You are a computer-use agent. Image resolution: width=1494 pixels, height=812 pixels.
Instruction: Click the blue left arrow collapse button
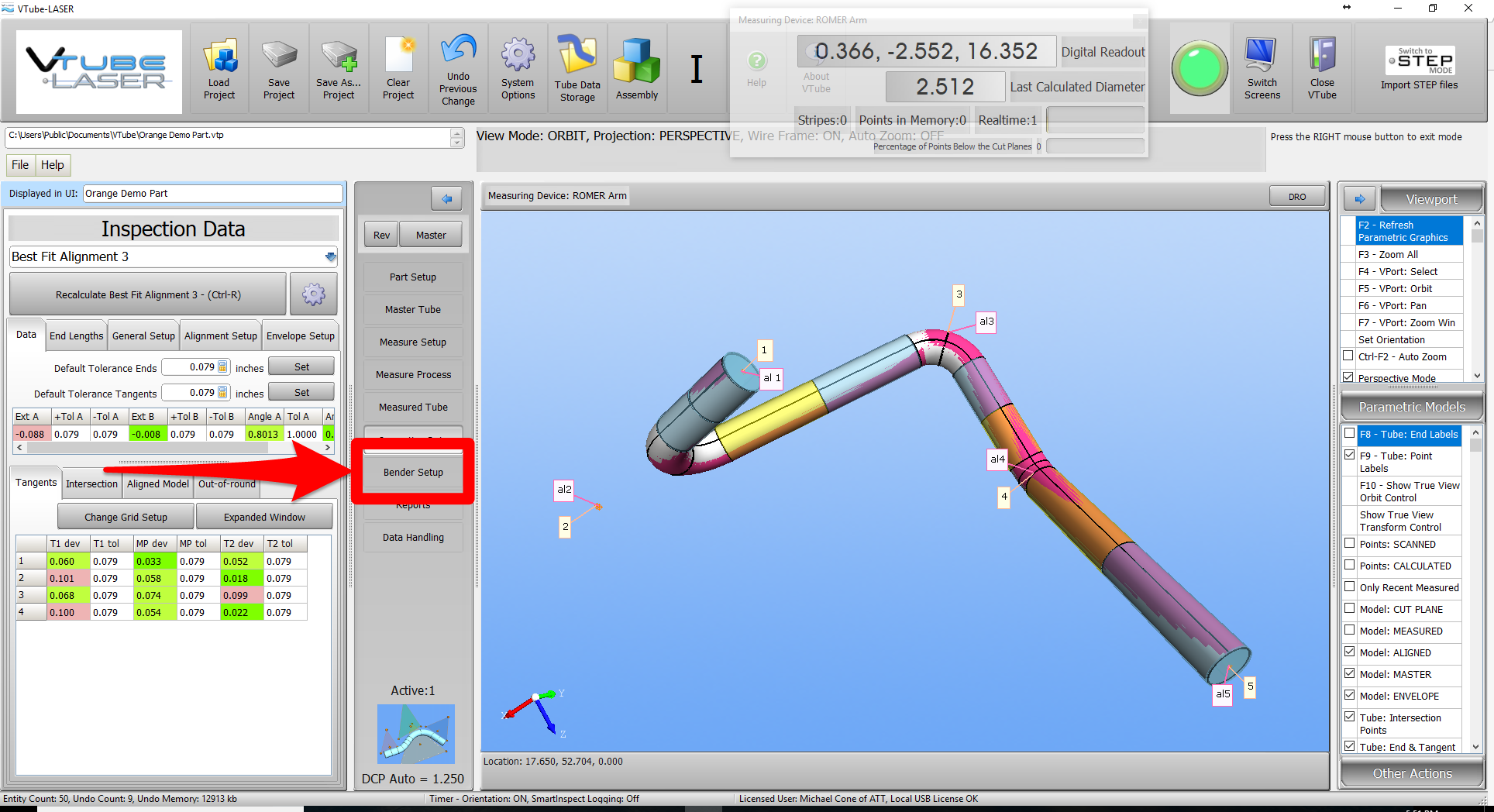point(446,199)
